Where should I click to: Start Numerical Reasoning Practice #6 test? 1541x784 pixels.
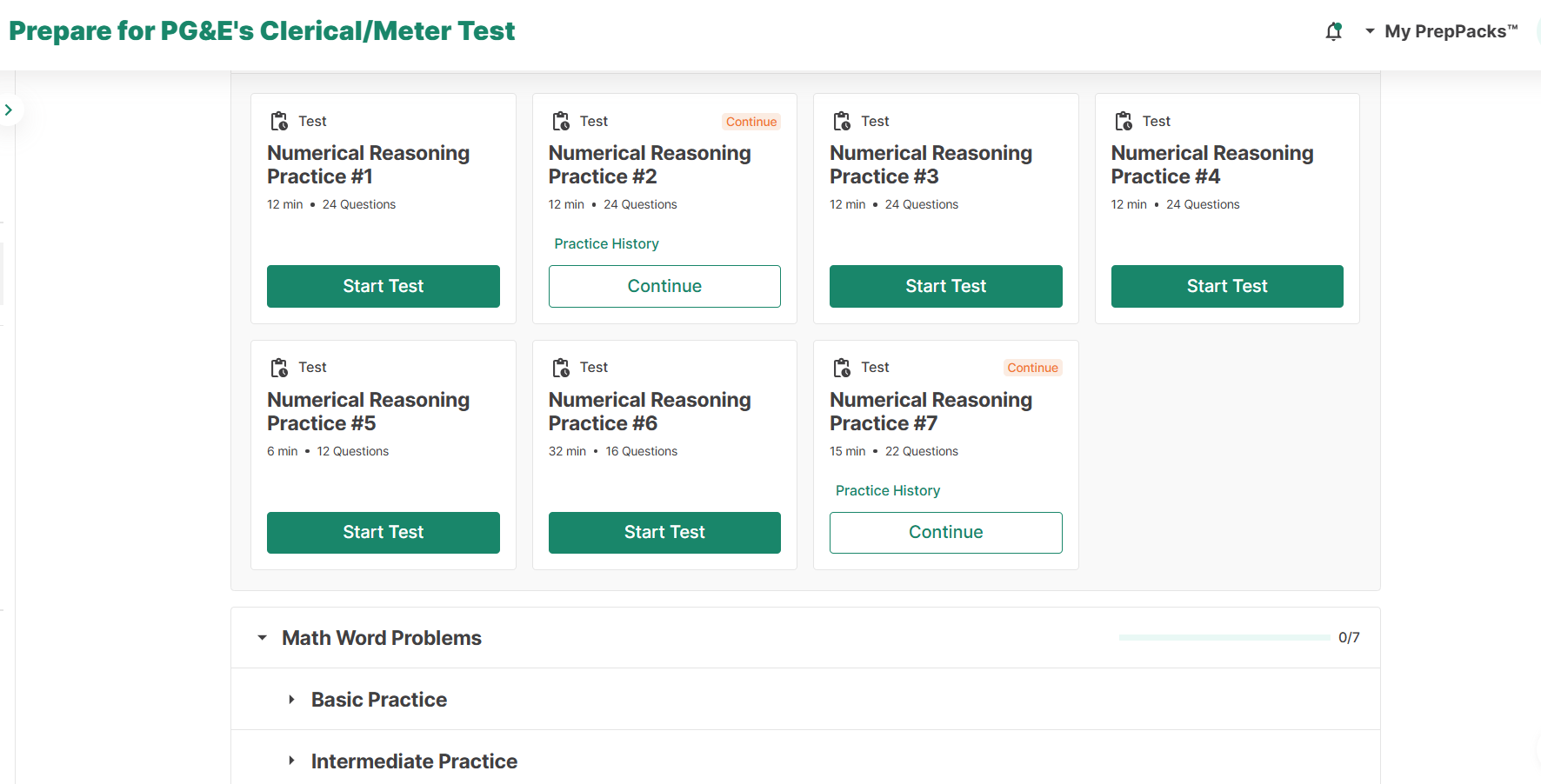click(x=664, y=533)
